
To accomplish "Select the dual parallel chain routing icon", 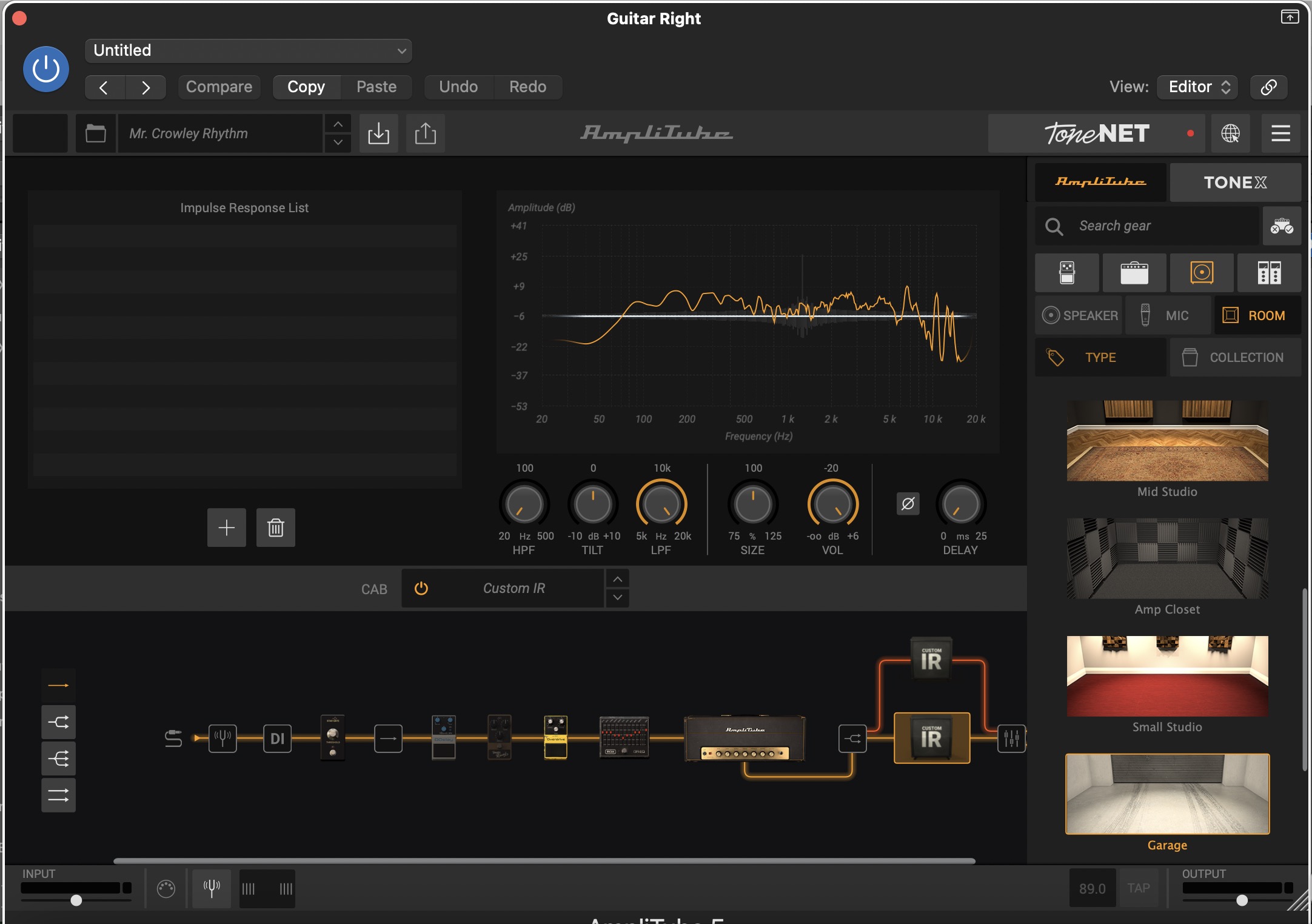I will pyautogui.click(x=59, y=795).
